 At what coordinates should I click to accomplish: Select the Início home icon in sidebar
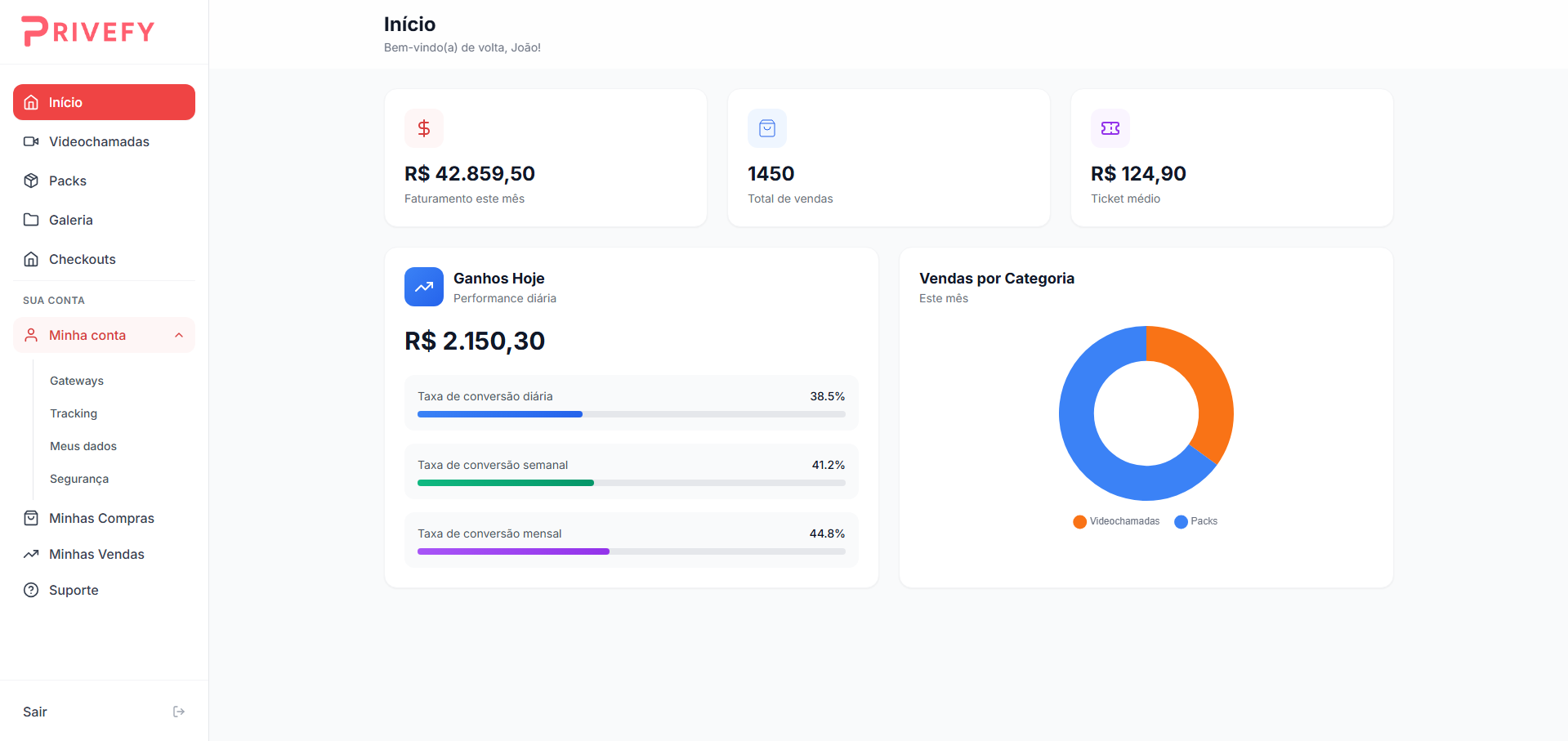[31, 101]
